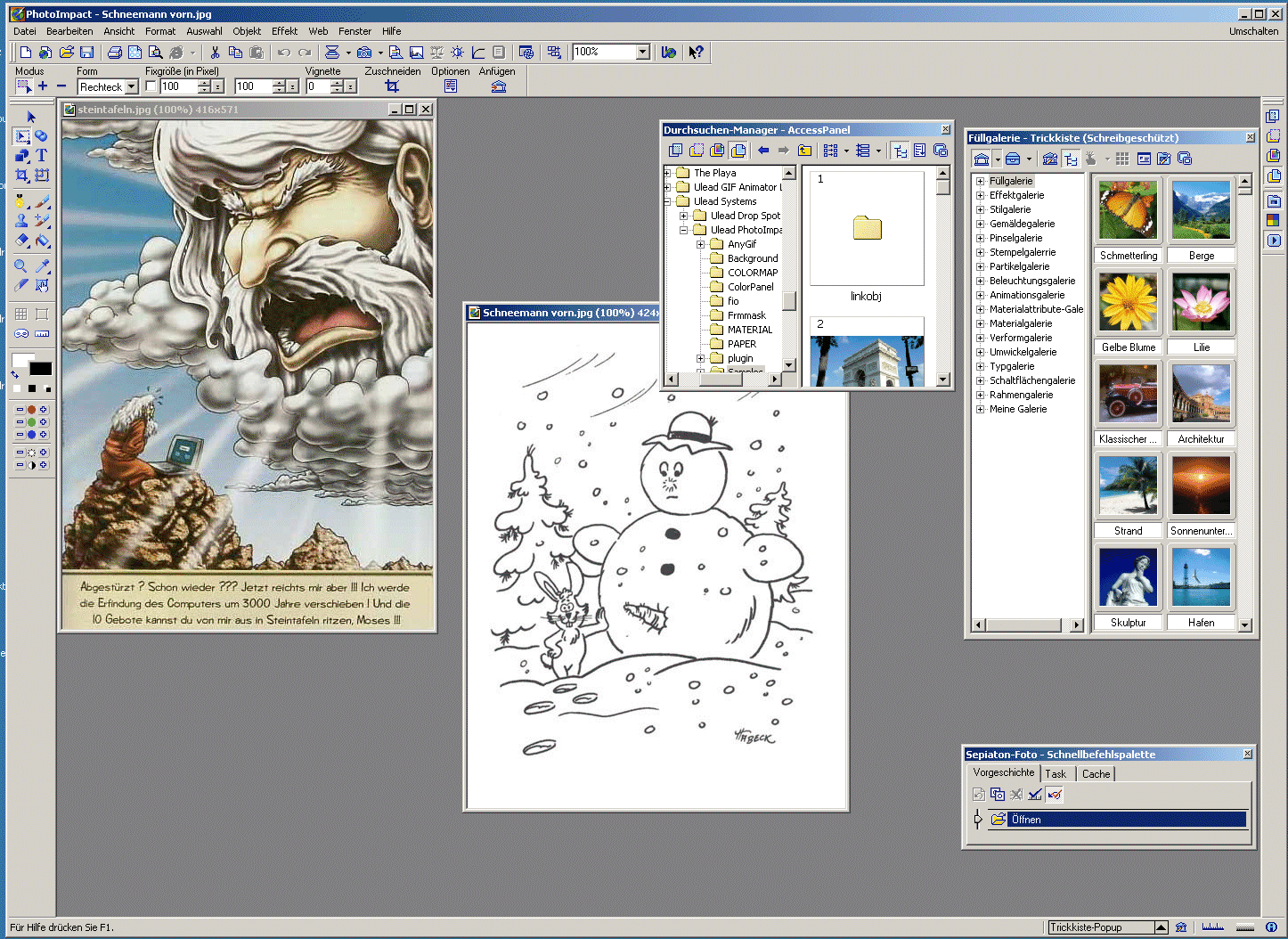This screenshot has width=1288, height=939.
Task: Open the Effekt menu
Action: click(284, 31)
